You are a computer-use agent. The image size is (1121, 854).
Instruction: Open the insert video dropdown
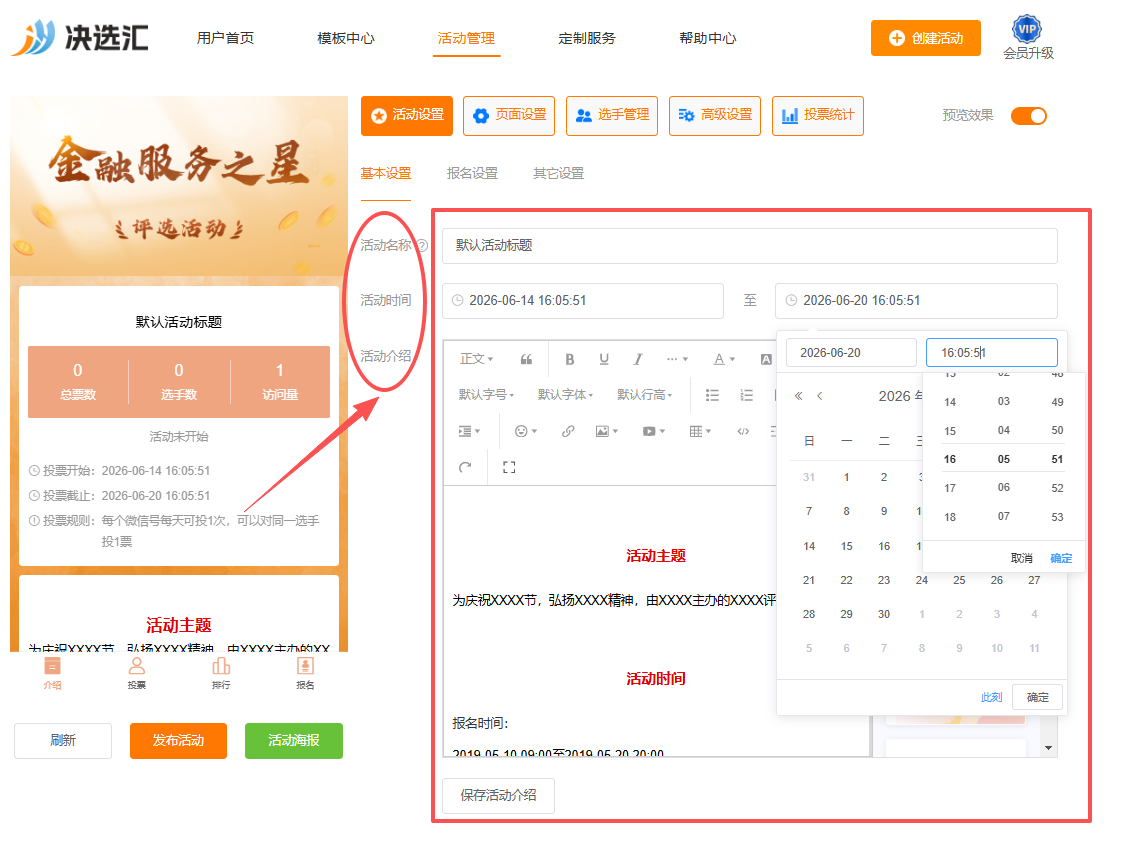653,431
